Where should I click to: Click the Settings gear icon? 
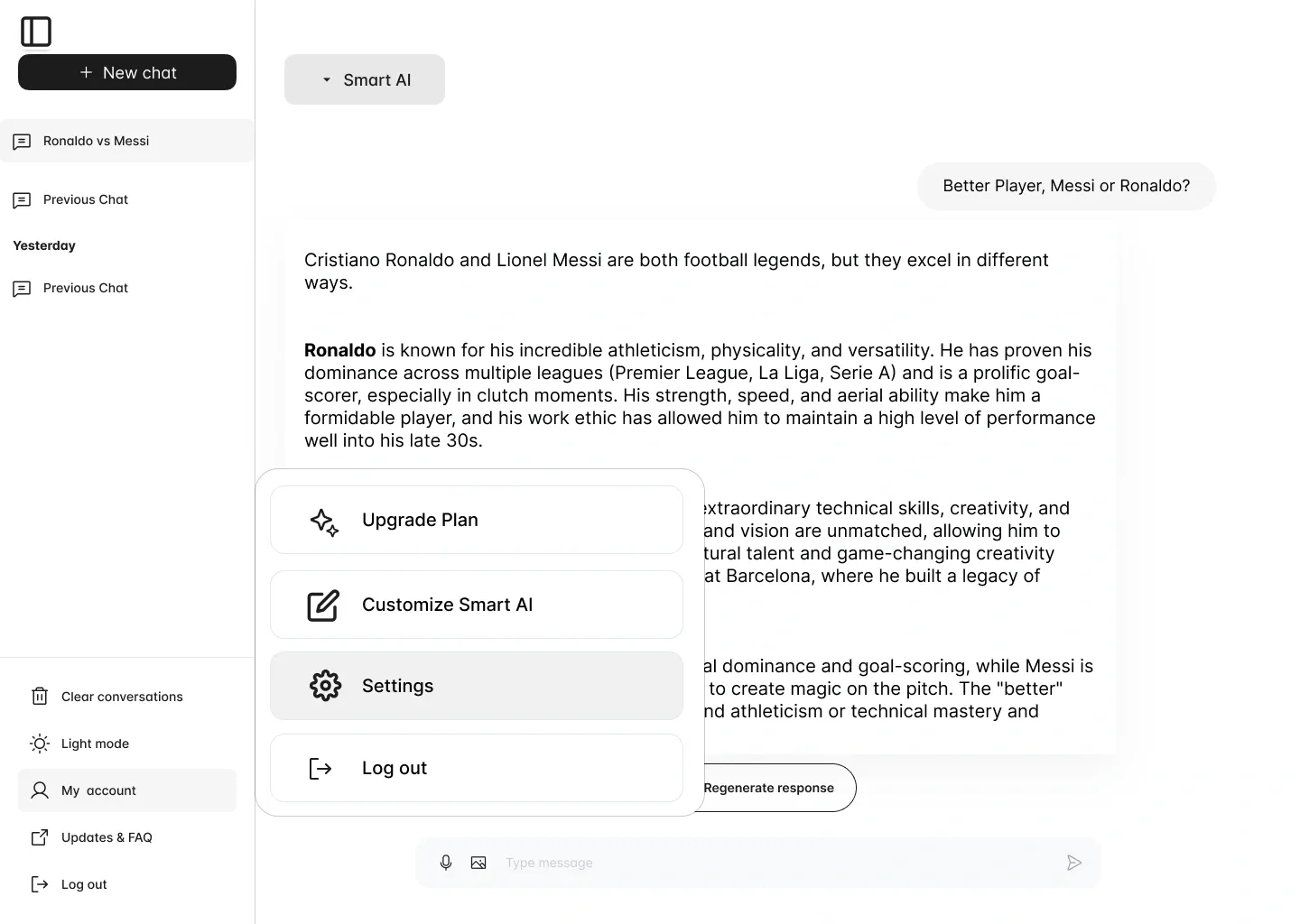[325, 686]
